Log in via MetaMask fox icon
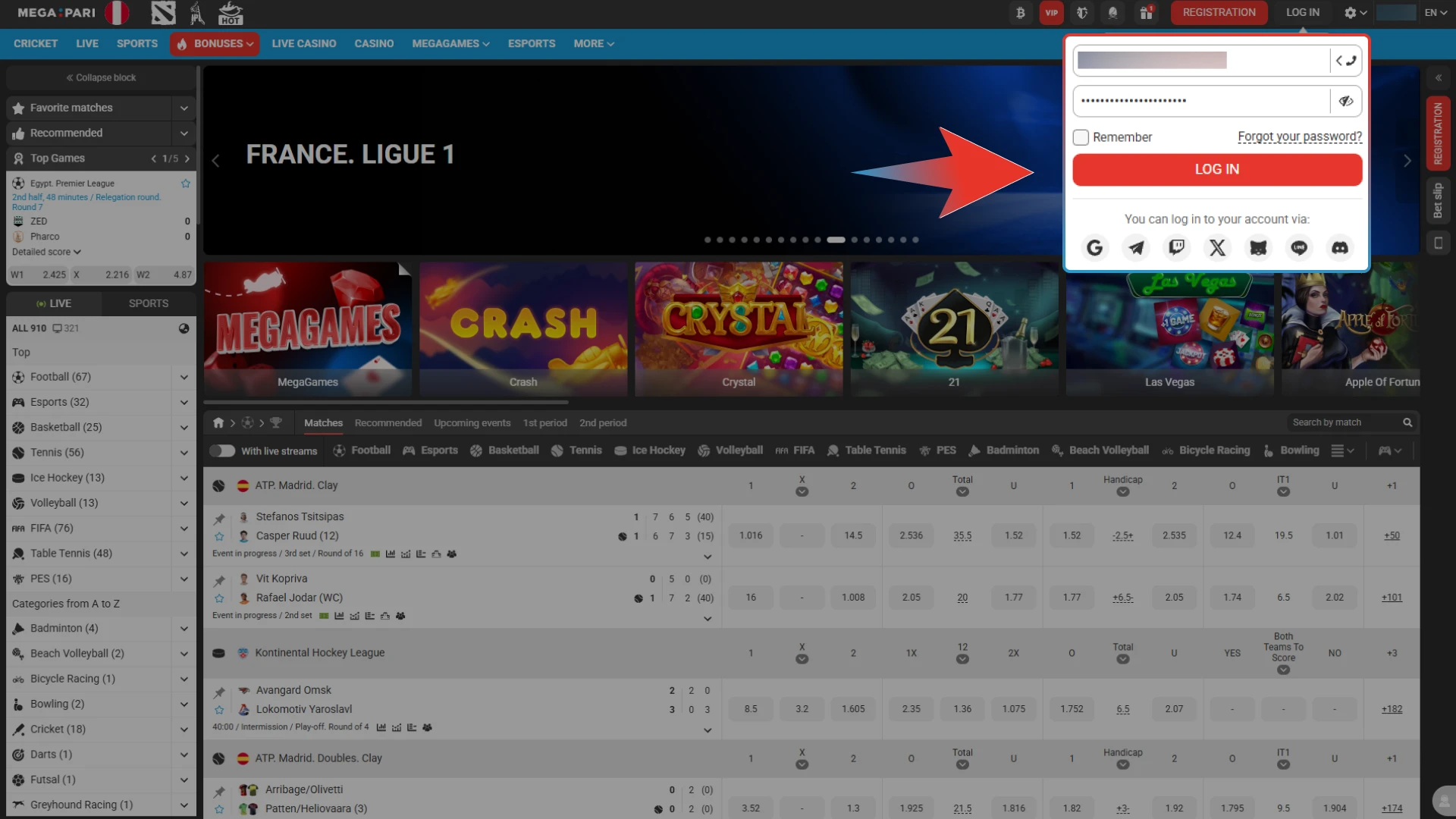The image size is (1456, 819). [x=1258, y=248]
